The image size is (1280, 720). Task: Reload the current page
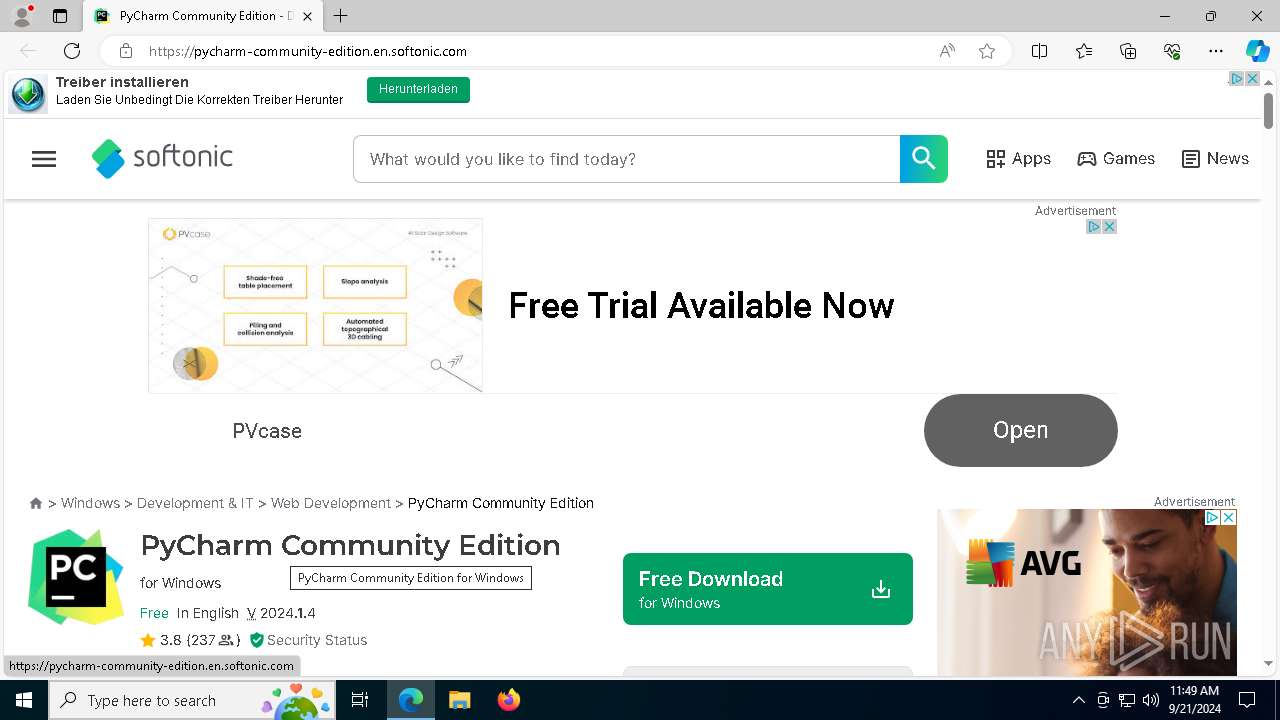click(x=72, y=51)
